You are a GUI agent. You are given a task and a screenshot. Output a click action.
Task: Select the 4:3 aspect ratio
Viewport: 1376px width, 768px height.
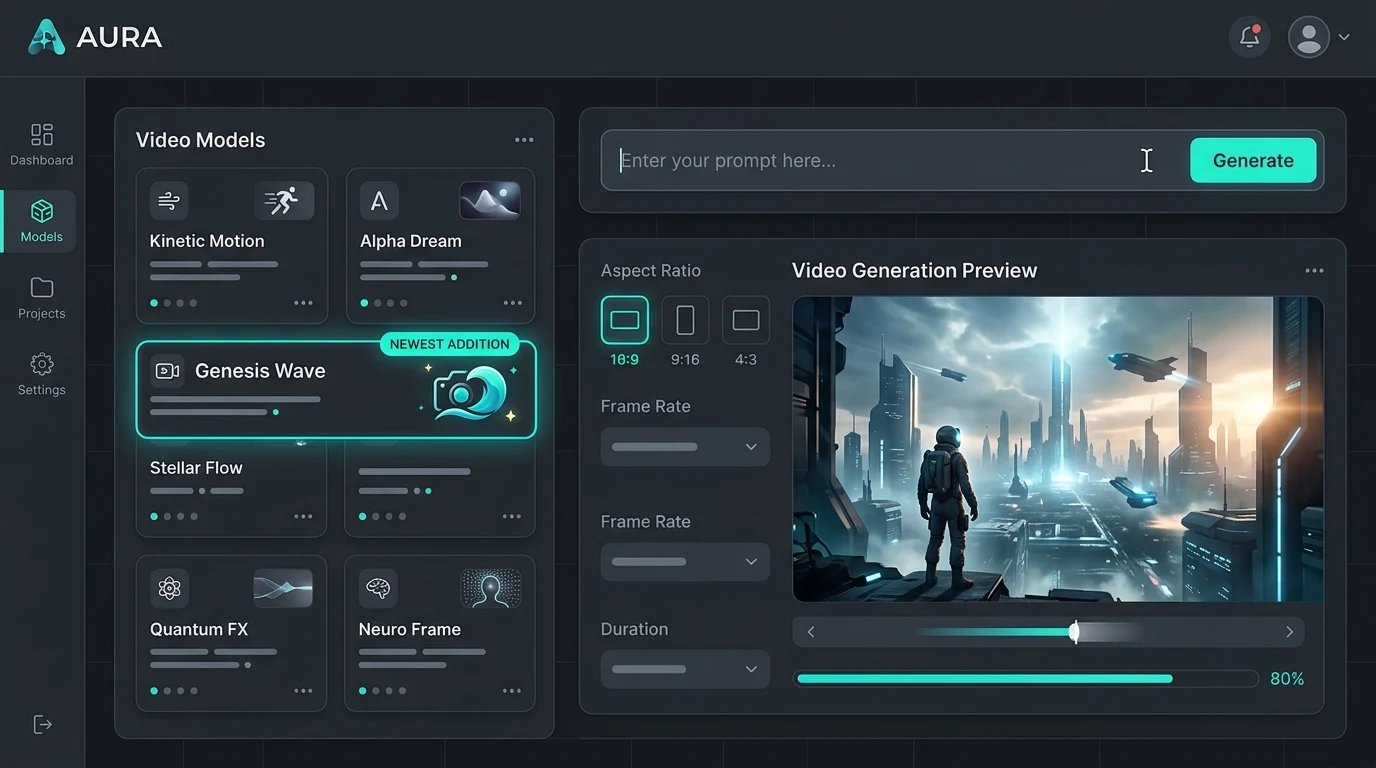[x=745, y=319]
